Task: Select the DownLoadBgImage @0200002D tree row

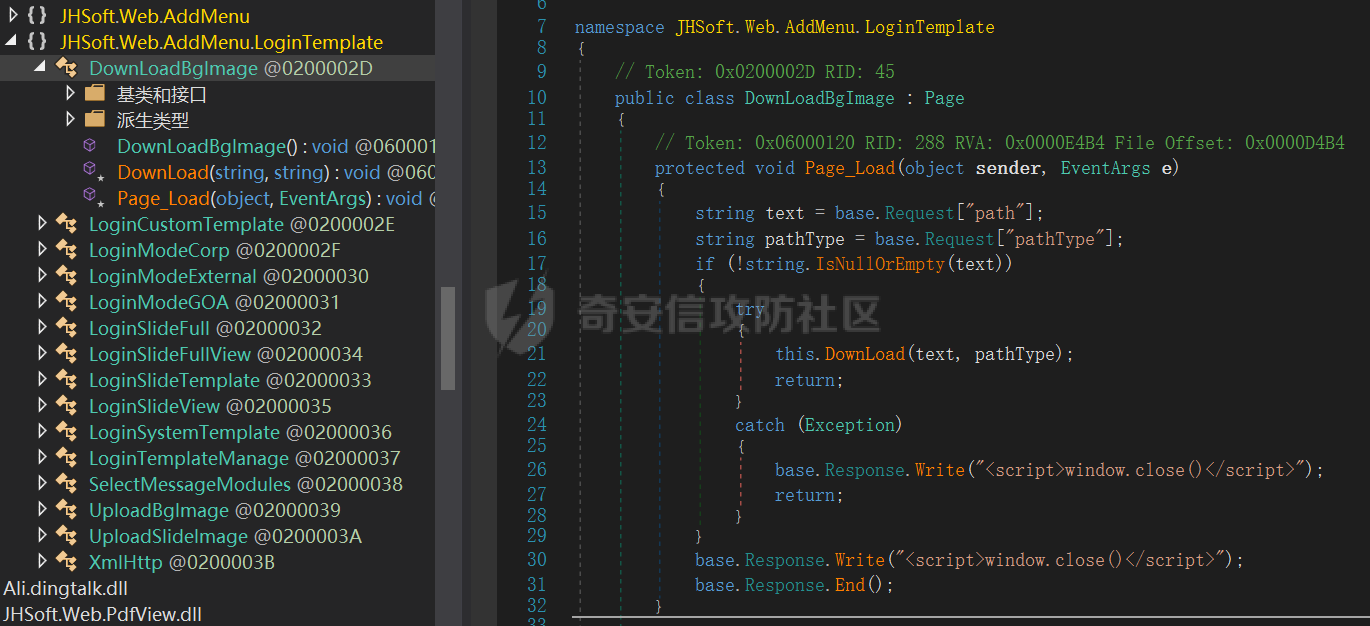Action: [217, 68]
